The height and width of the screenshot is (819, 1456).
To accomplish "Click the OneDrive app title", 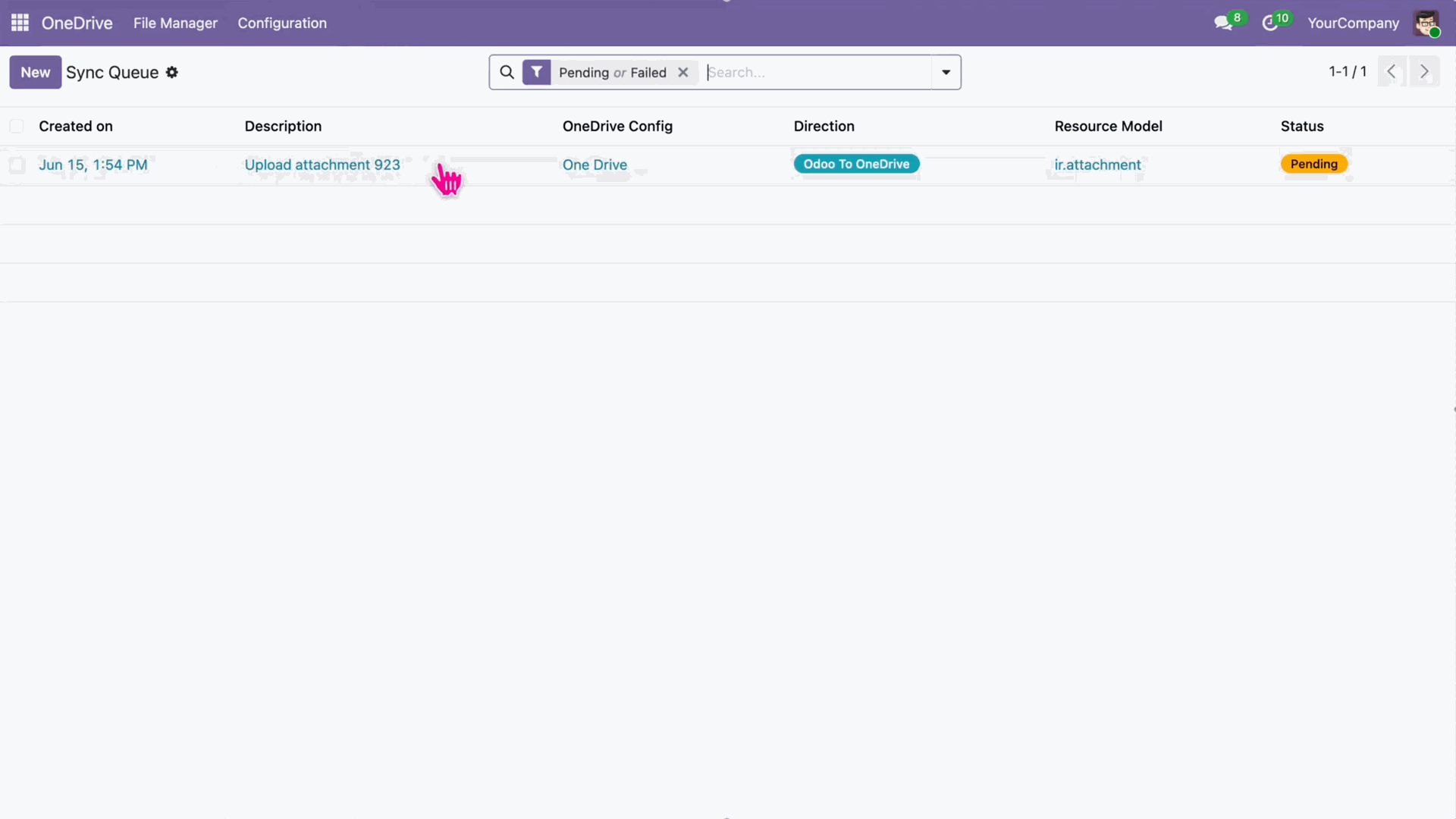I will point(77,23).
